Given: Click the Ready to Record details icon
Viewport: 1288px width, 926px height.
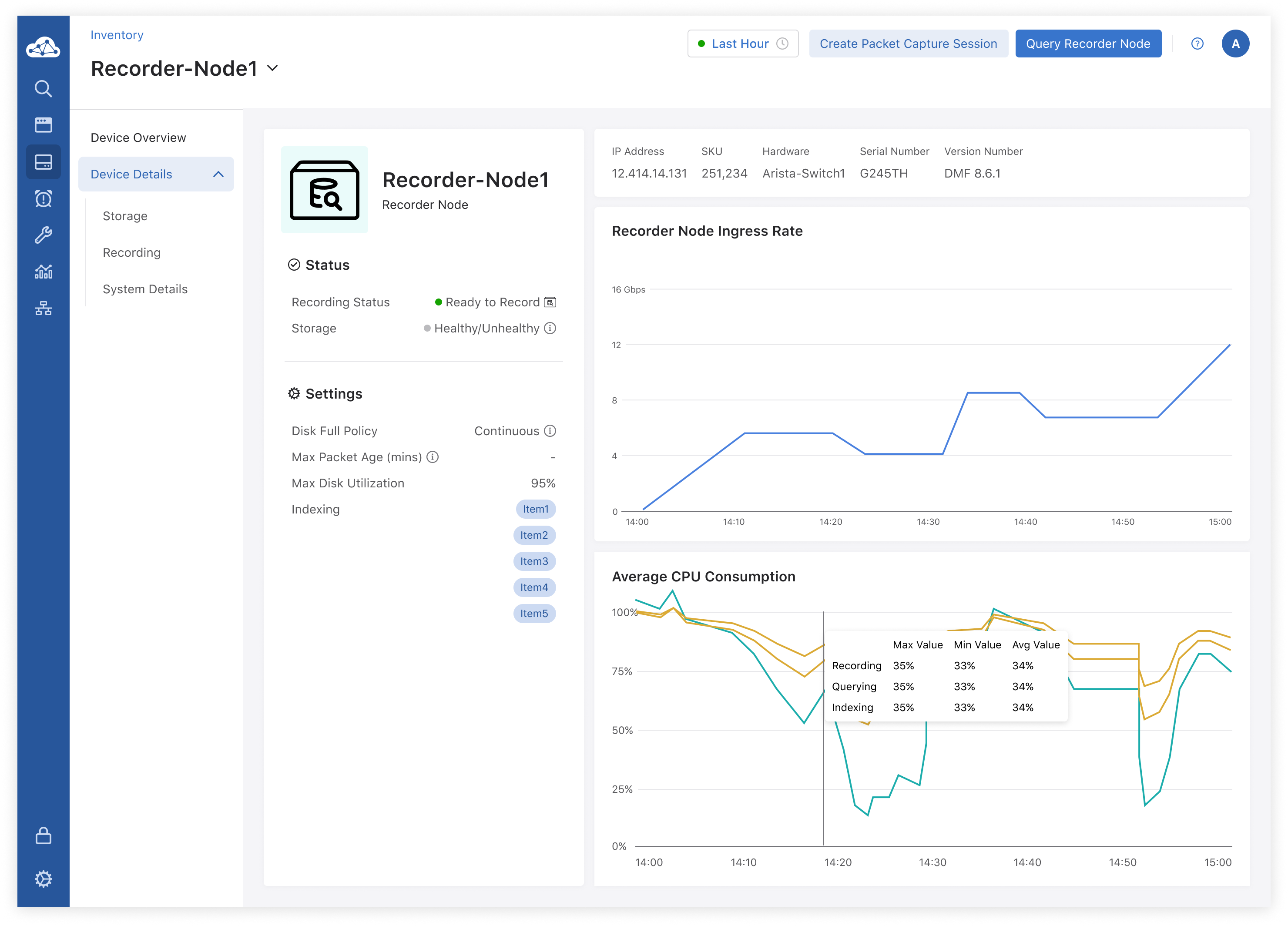Looking at the screenshot, I should [x=550, y=302].
